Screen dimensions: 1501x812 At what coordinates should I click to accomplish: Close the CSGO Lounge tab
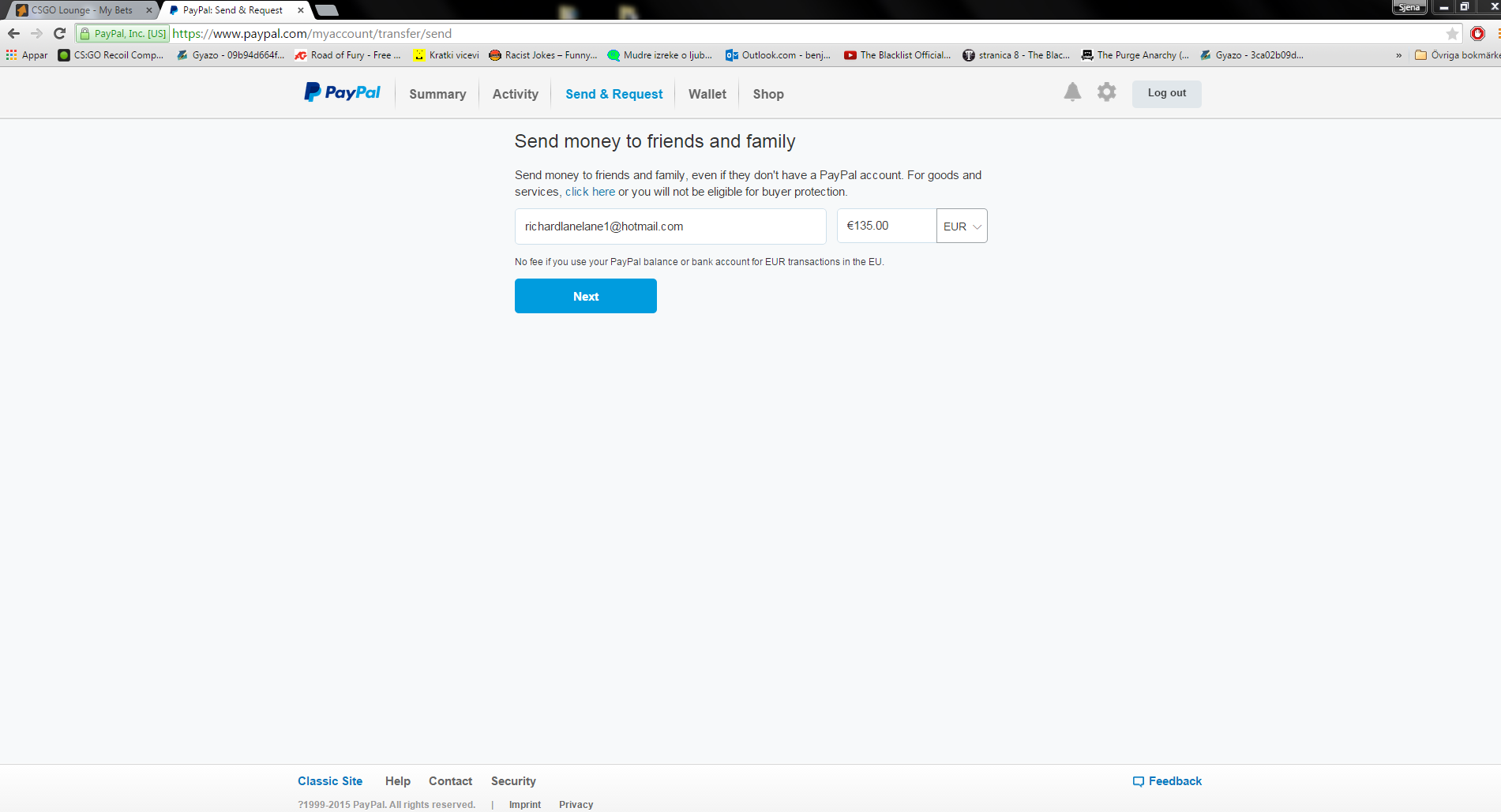point(149,10)
